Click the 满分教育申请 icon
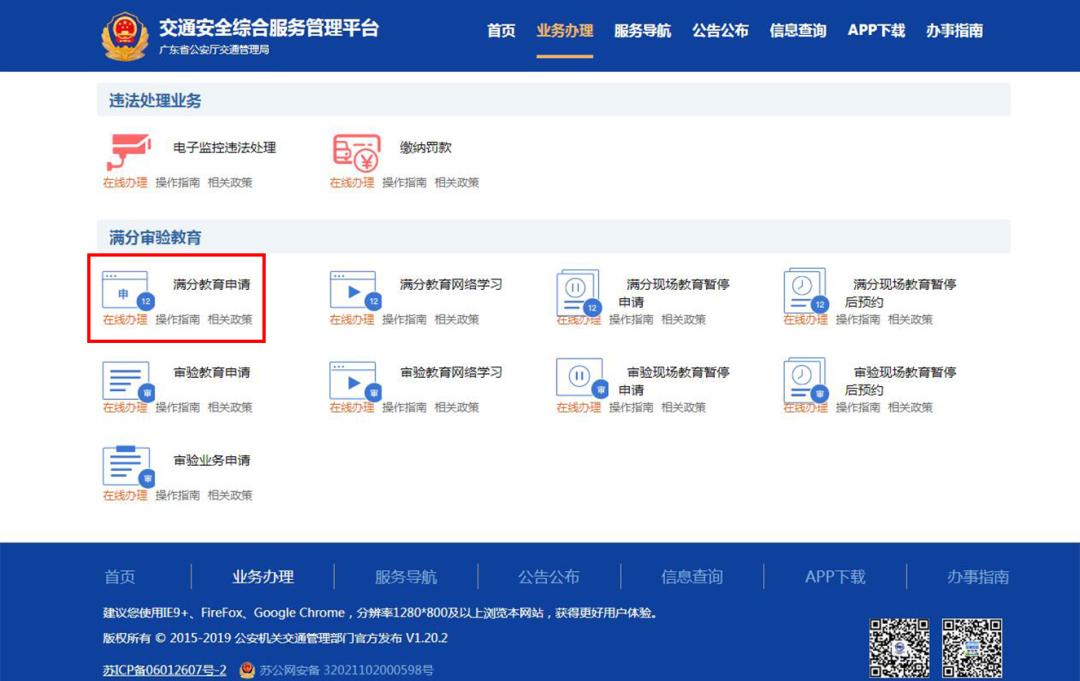This screenshot has width=1080, height=681. [127, 290]
